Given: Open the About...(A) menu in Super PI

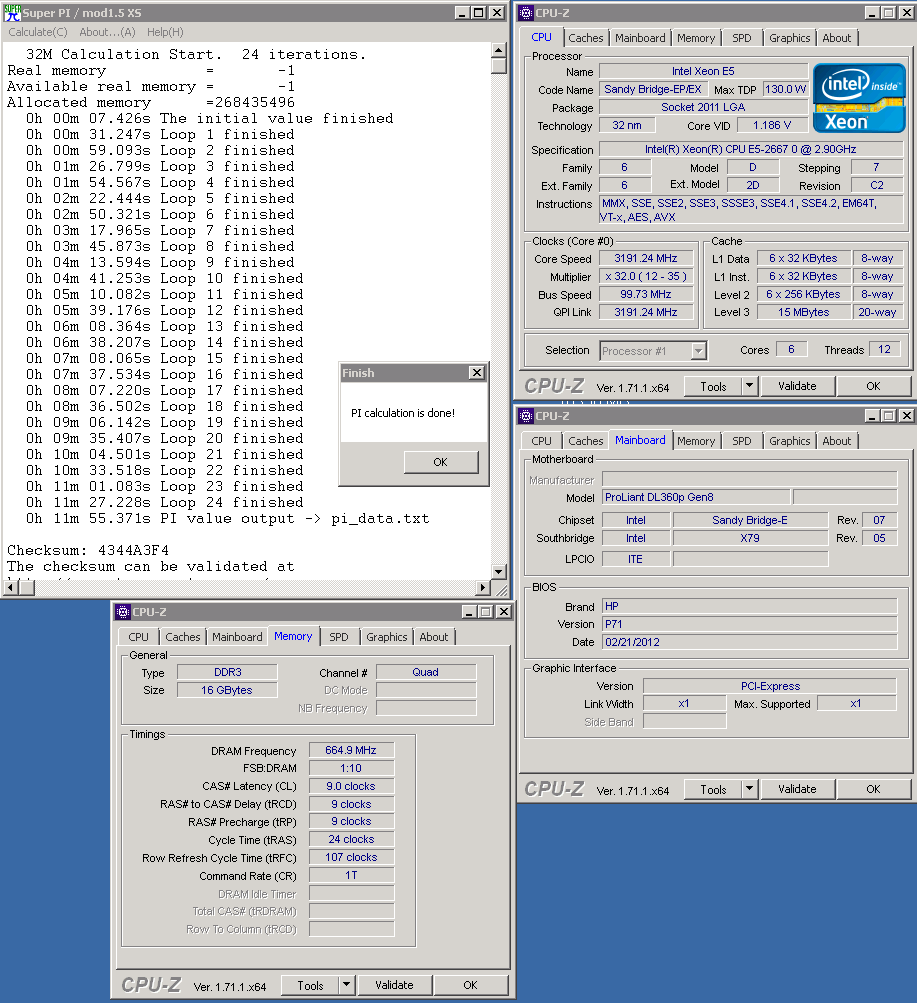Looking at the screenshot, I should (107, 32).
